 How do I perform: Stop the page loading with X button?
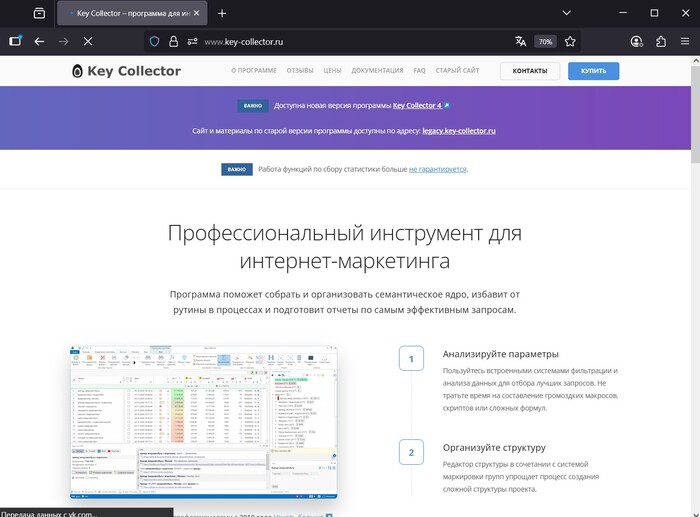[88, 42]
